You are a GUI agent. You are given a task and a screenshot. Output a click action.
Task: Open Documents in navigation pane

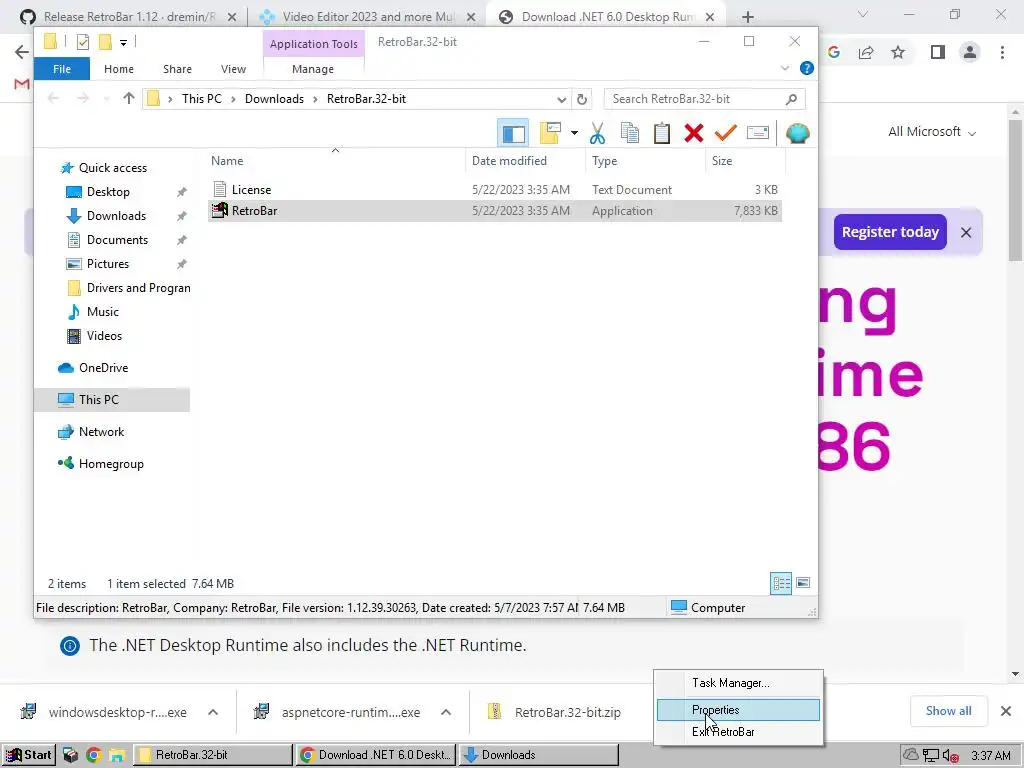[x=118, y=240]
